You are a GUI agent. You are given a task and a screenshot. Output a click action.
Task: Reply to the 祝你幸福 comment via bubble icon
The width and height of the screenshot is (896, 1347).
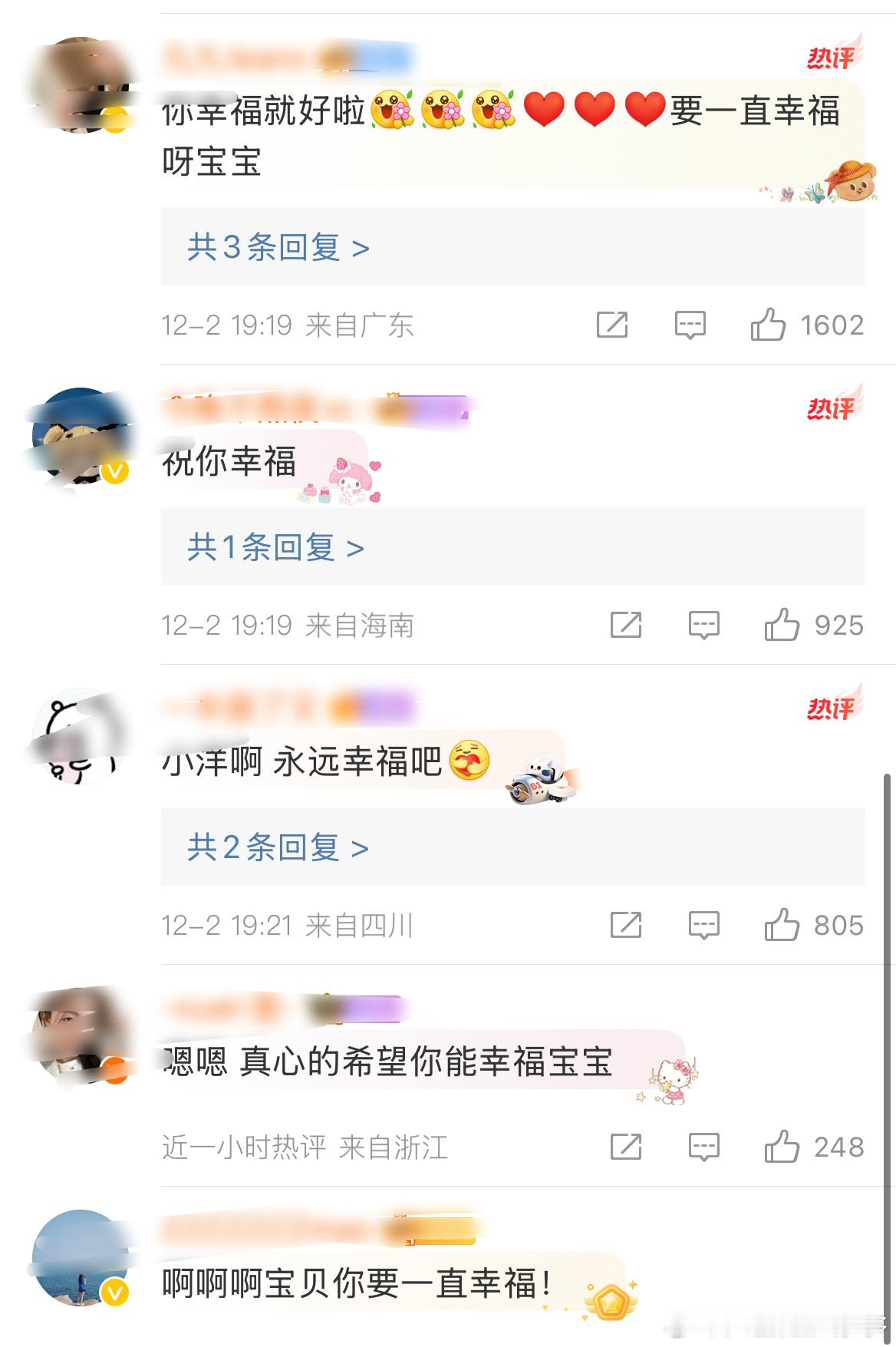(x=703, y=626)
